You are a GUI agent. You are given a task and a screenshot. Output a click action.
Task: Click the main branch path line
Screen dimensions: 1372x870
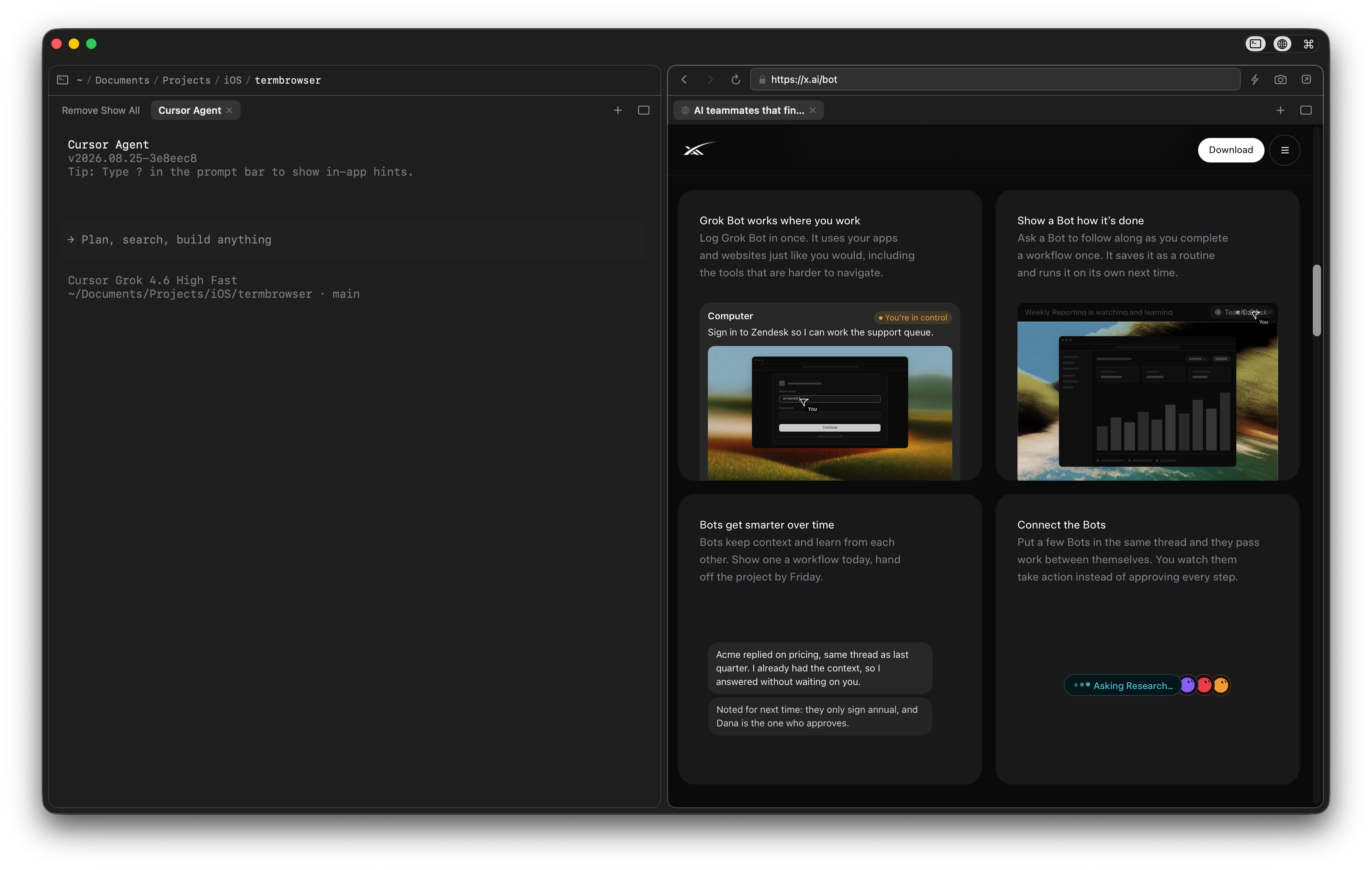(x=214, y=294)
